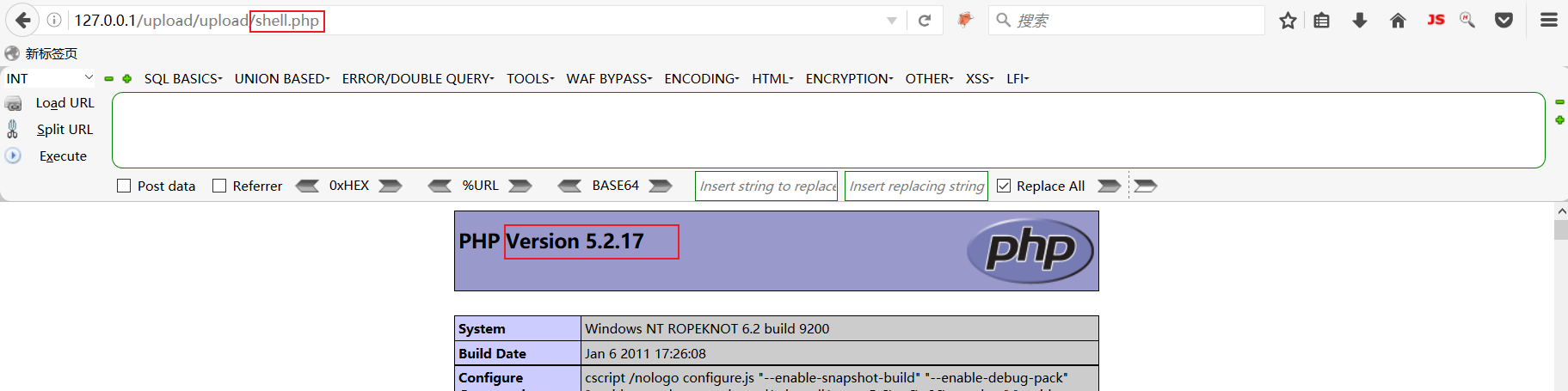Click the Split URL scissors icon
Image resolution: width=1568 pixels, height=391 pixels.
(12, 129)
